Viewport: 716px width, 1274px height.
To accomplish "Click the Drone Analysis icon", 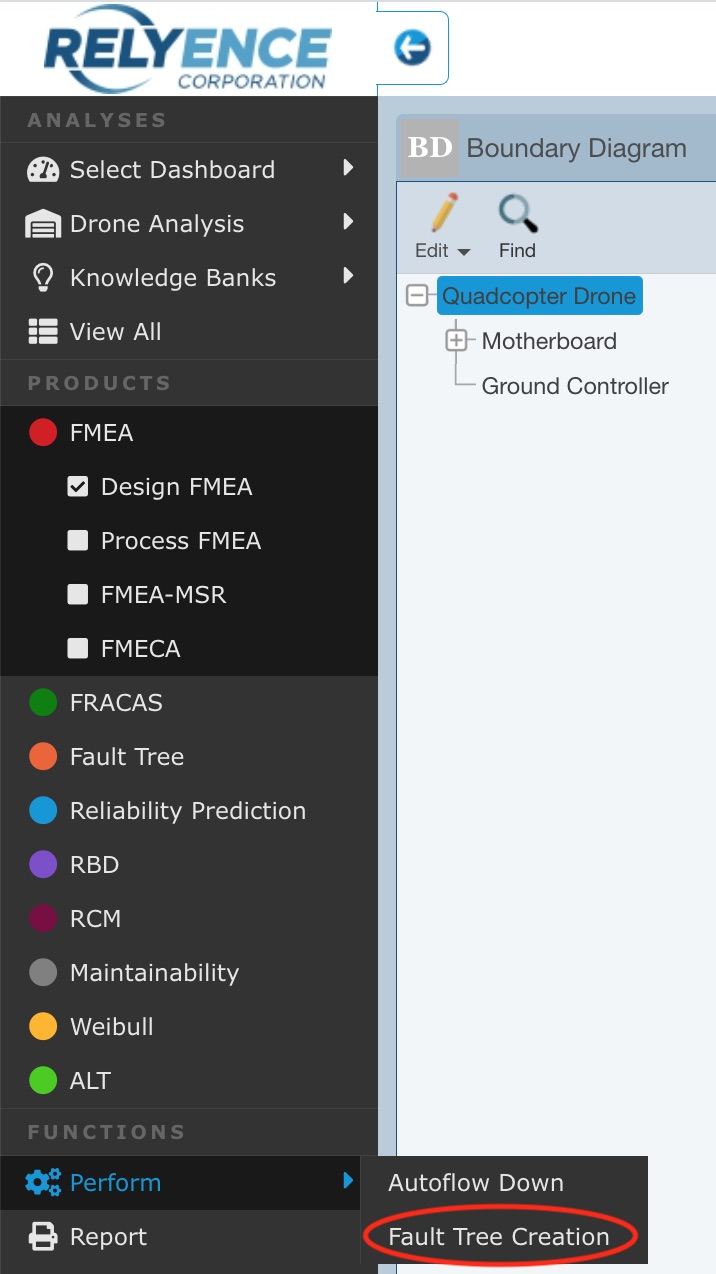I will point(44,223).
